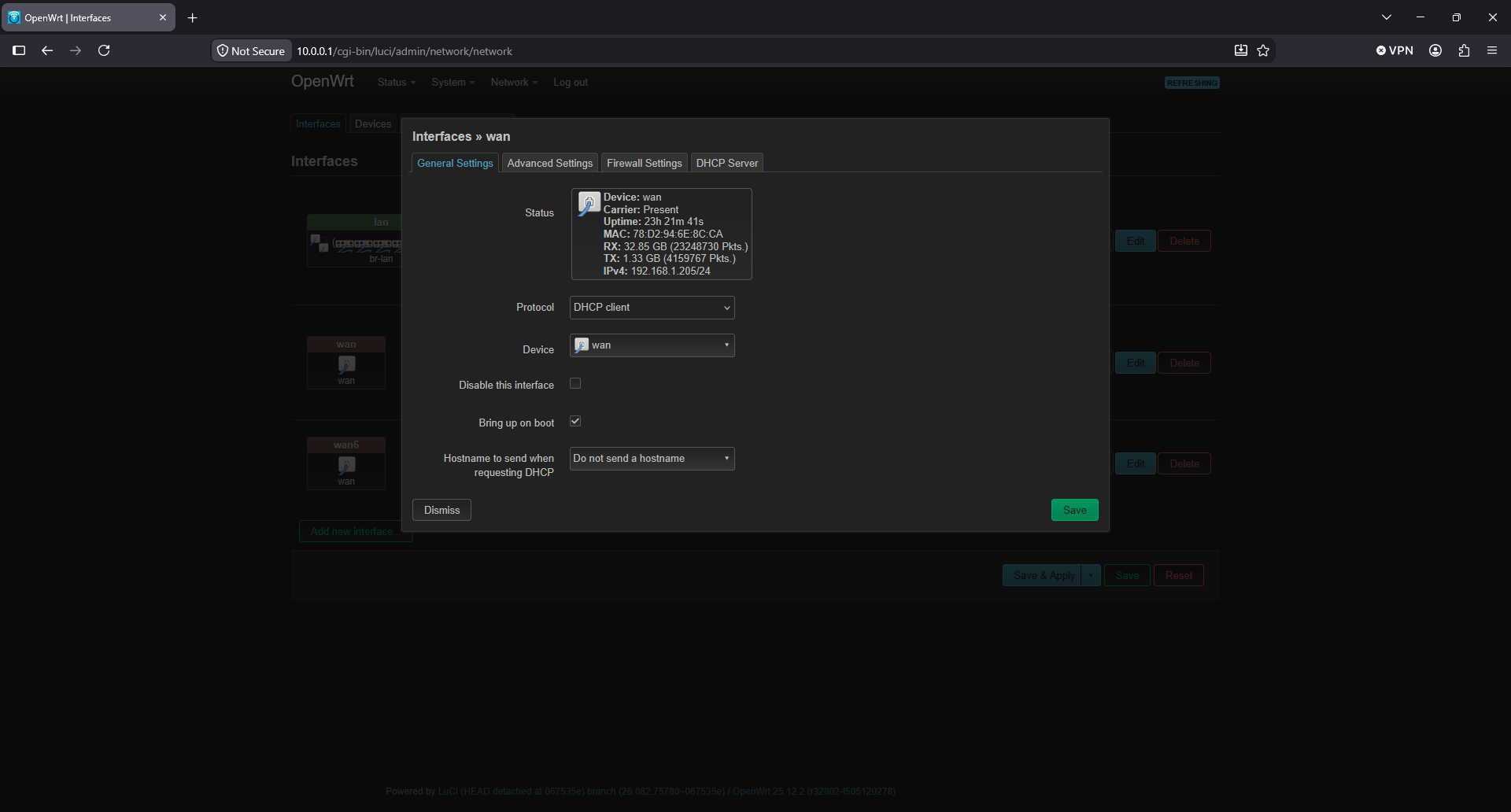Bookmark this page with star icon
This screenshot has width=1511, height=812.
(1263, 50)
